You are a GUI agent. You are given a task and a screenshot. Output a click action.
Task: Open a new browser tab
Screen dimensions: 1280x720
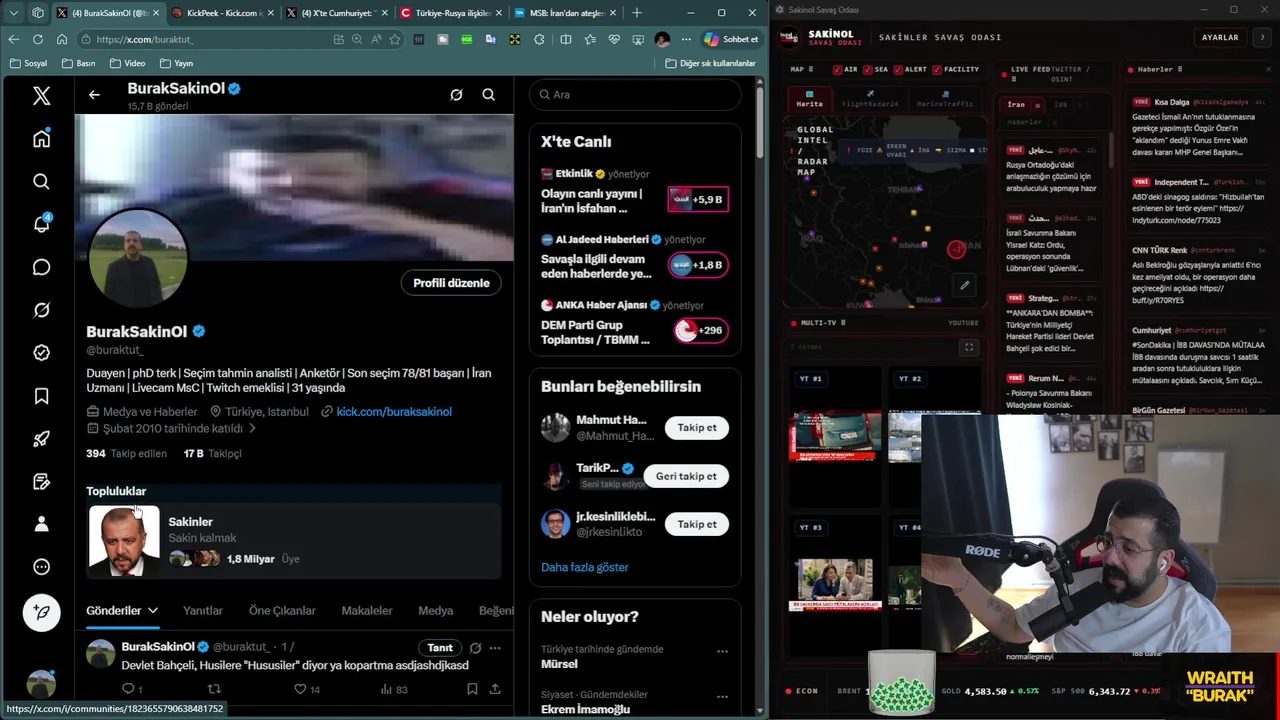pos(637,13)
